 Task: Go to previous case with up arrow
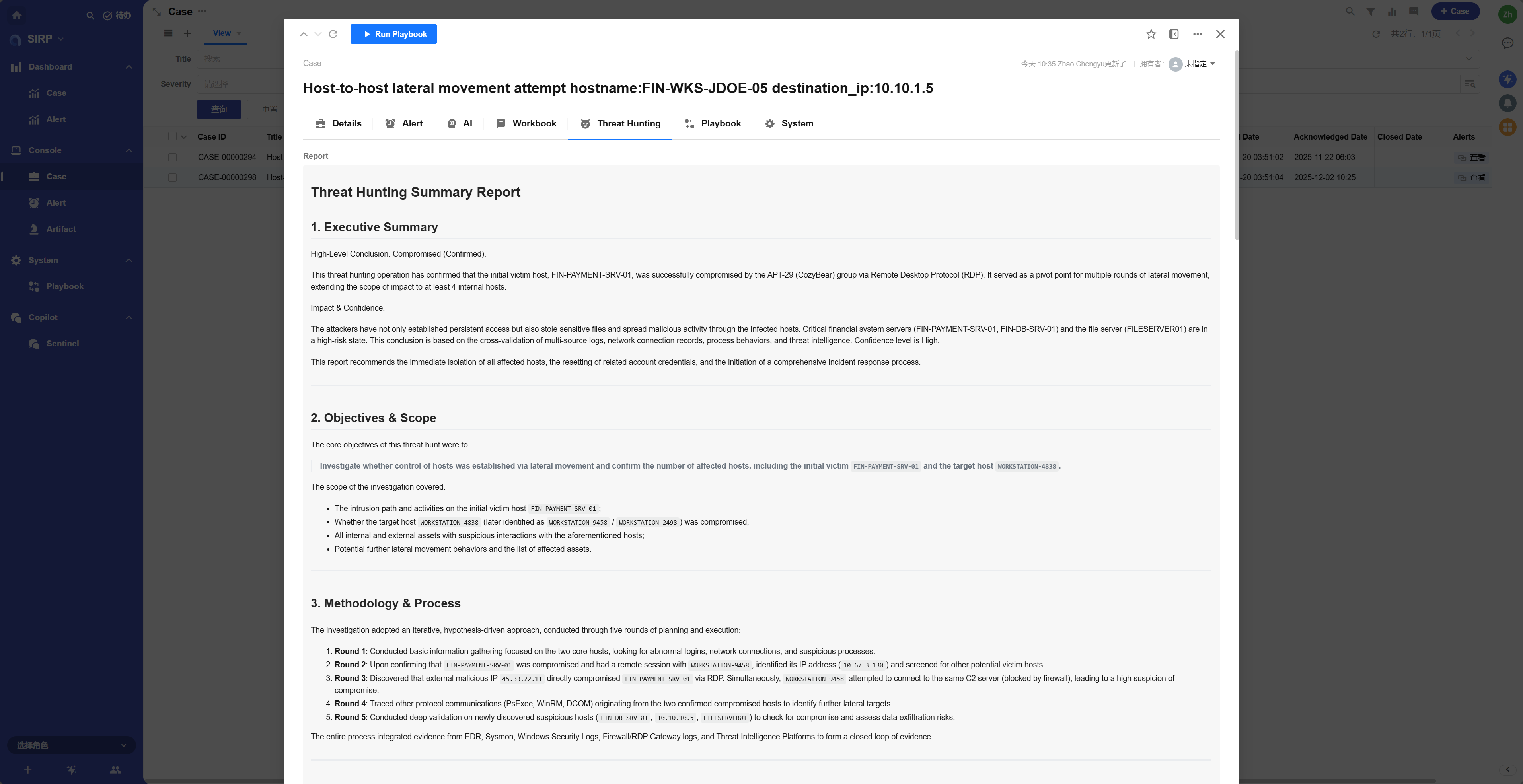click(x=303, y=34)
